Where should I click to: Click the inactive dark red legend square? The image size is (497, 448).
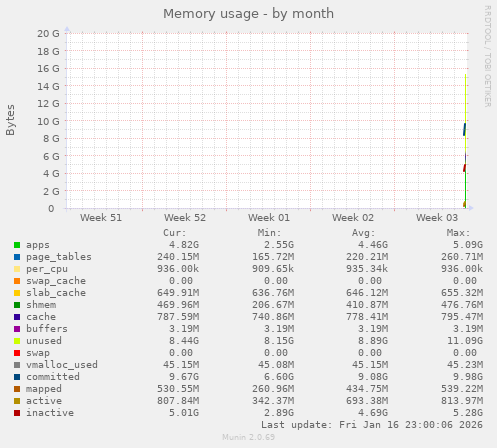pyautogui.click(x=17, y=413)
